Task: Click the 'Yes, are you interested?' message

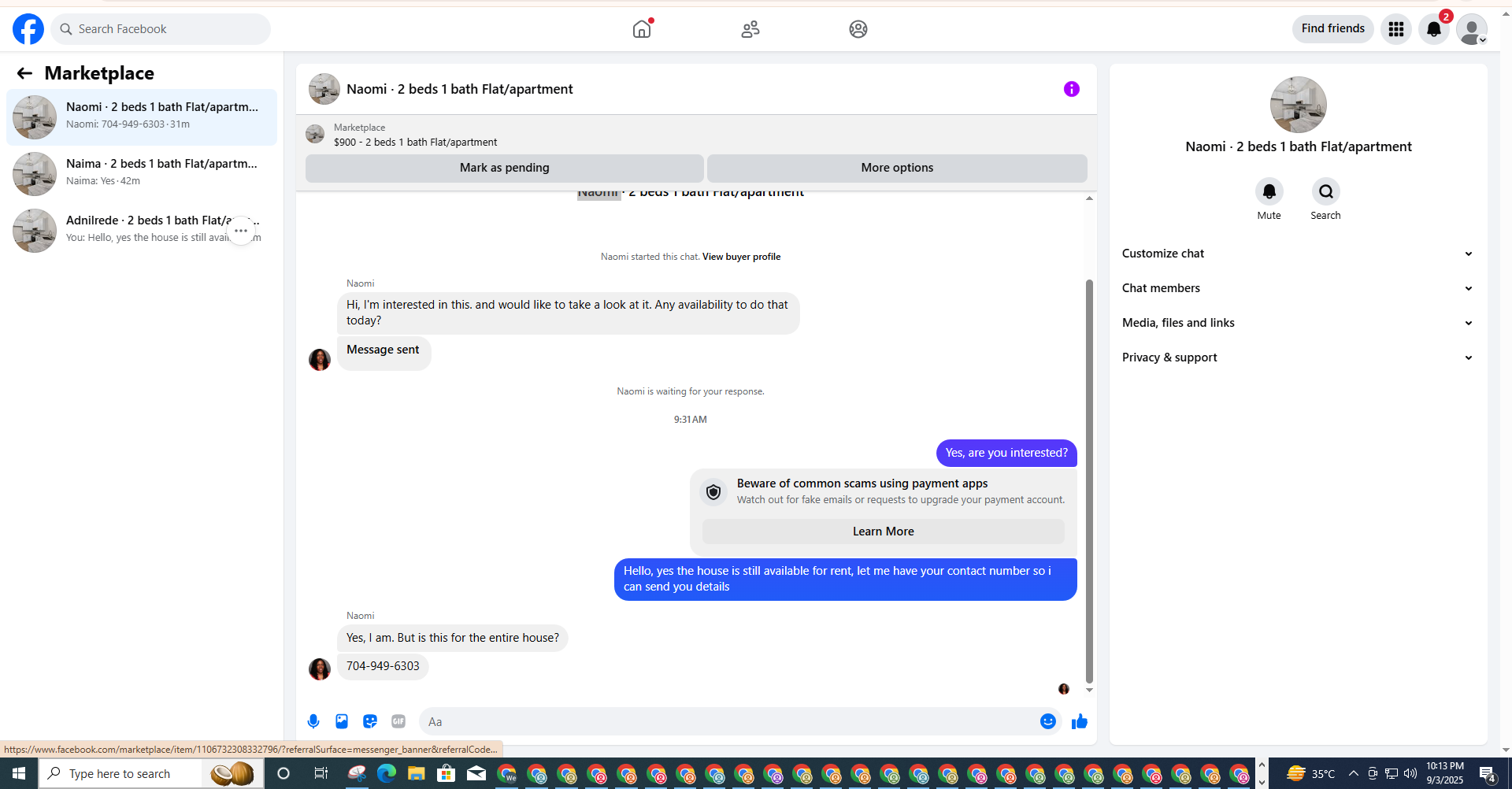Action: tap(1006, 453)
